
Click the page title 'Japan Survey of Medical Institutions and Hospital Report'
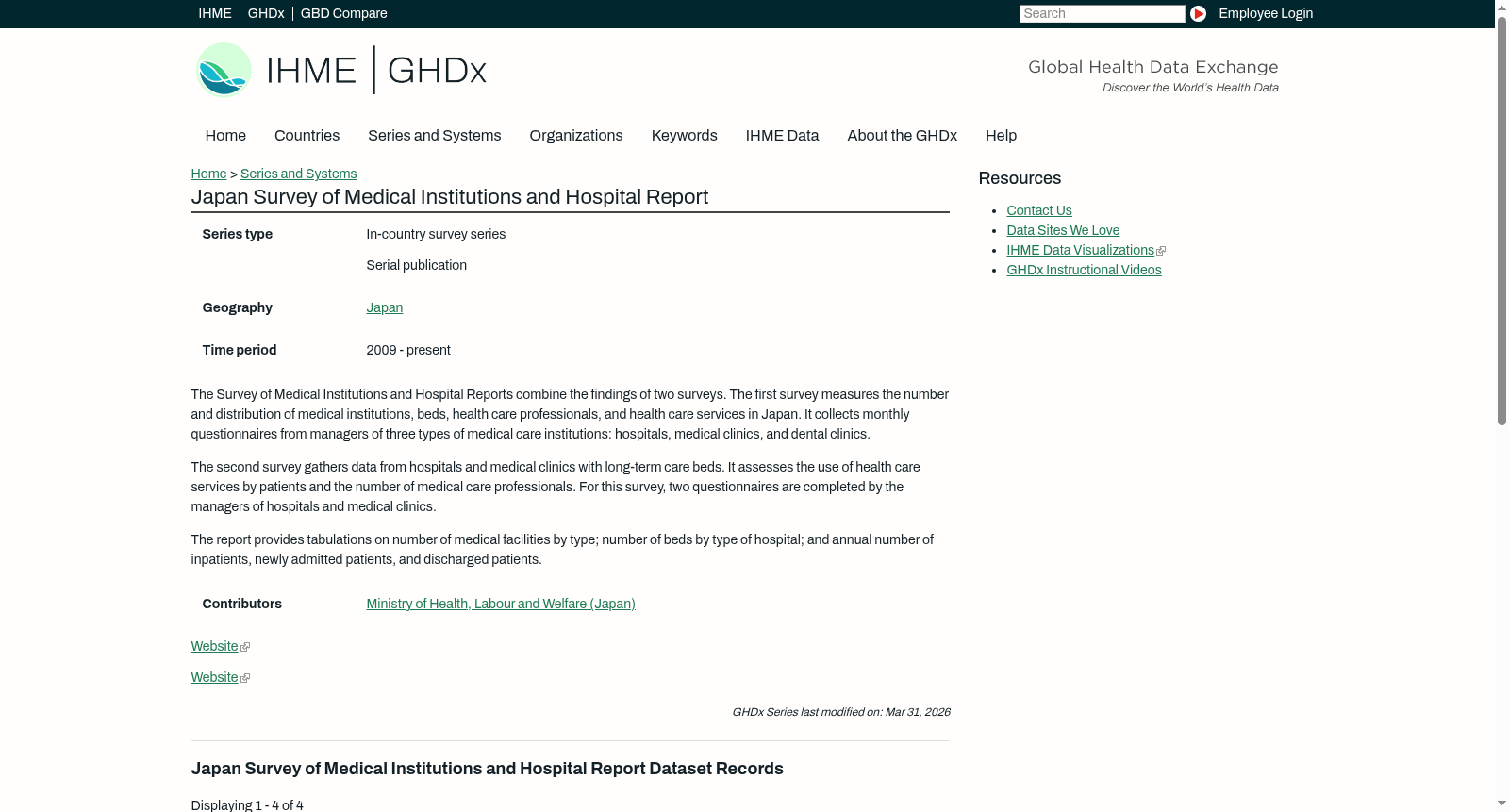click(450, 197)
